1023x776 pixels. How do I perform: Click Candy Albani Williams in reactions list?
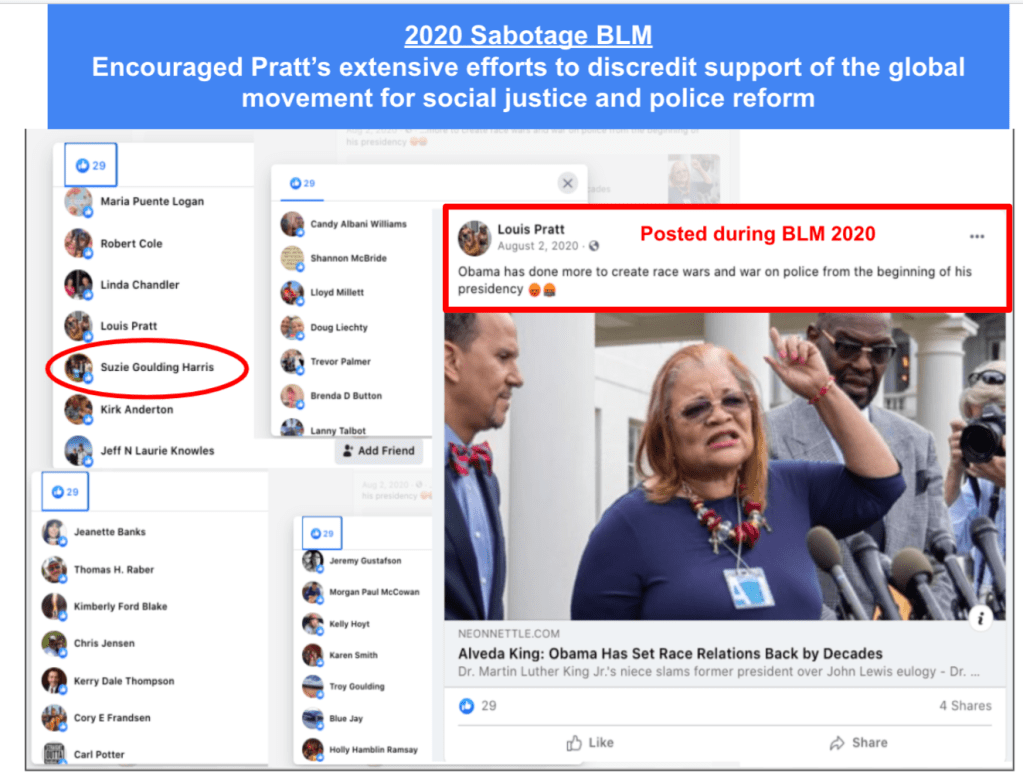pyautogui.click(x=358, y=224)
